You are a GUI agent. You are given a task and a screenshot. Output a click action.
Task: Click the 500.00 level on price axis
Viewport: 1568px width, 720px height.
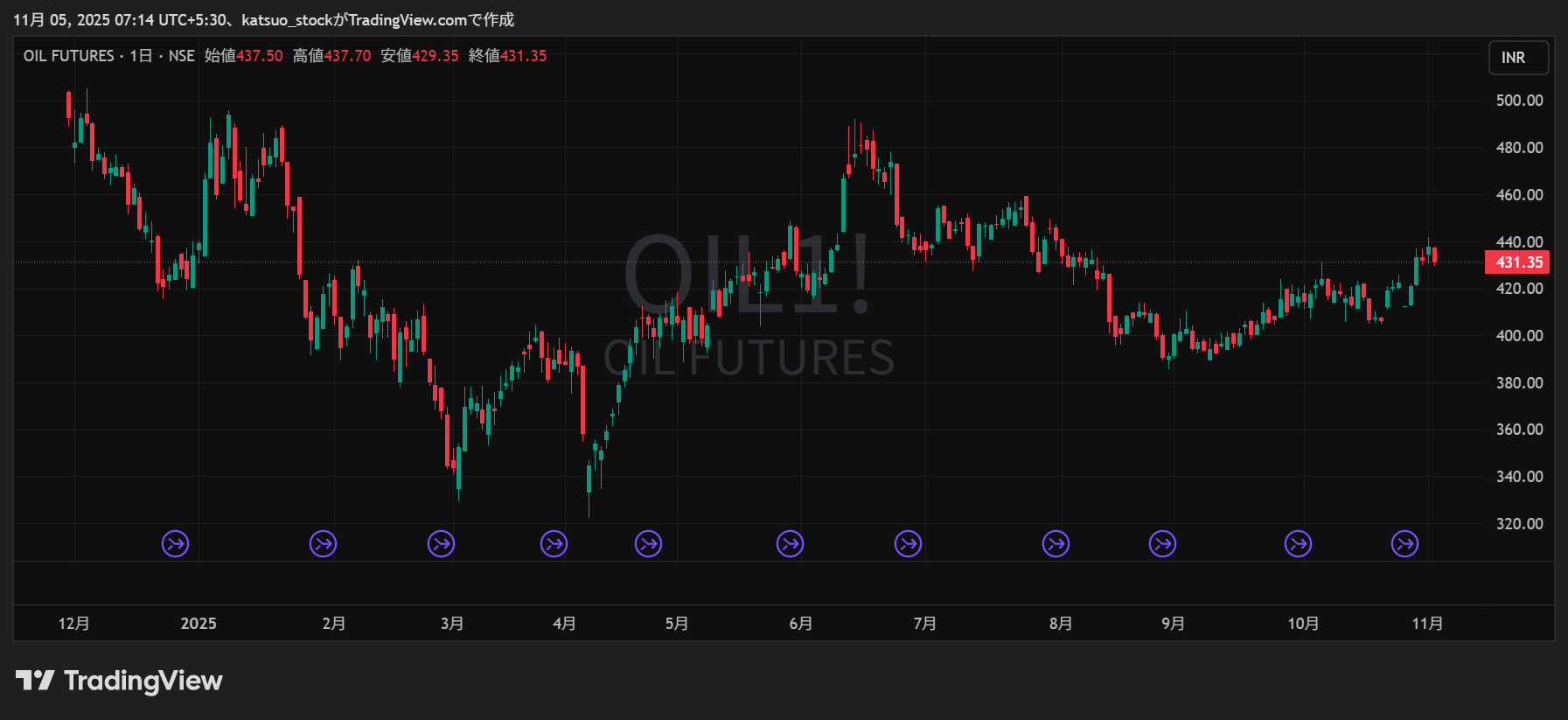[x=1519, y=101]
